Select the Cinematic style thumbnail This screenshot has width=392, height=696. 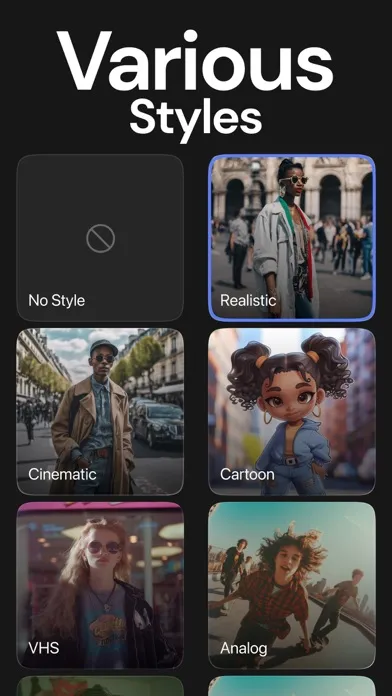tap(100, 411)
